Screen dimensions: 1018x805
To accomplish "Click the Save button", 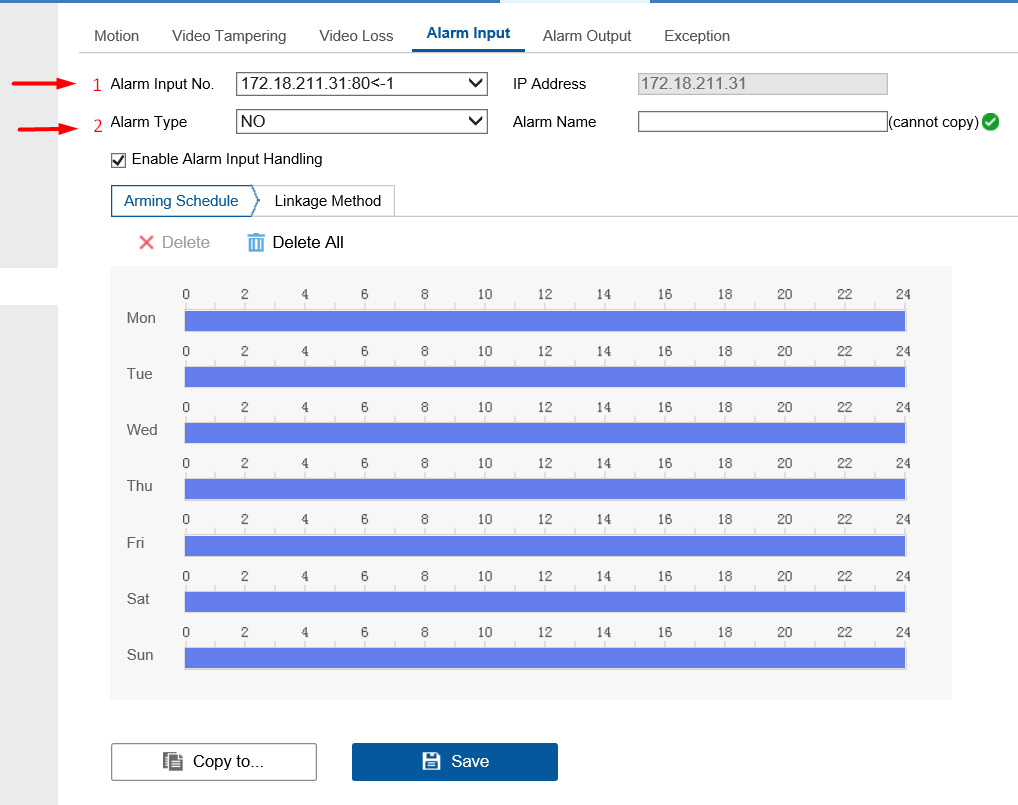I will pos(454,762).
